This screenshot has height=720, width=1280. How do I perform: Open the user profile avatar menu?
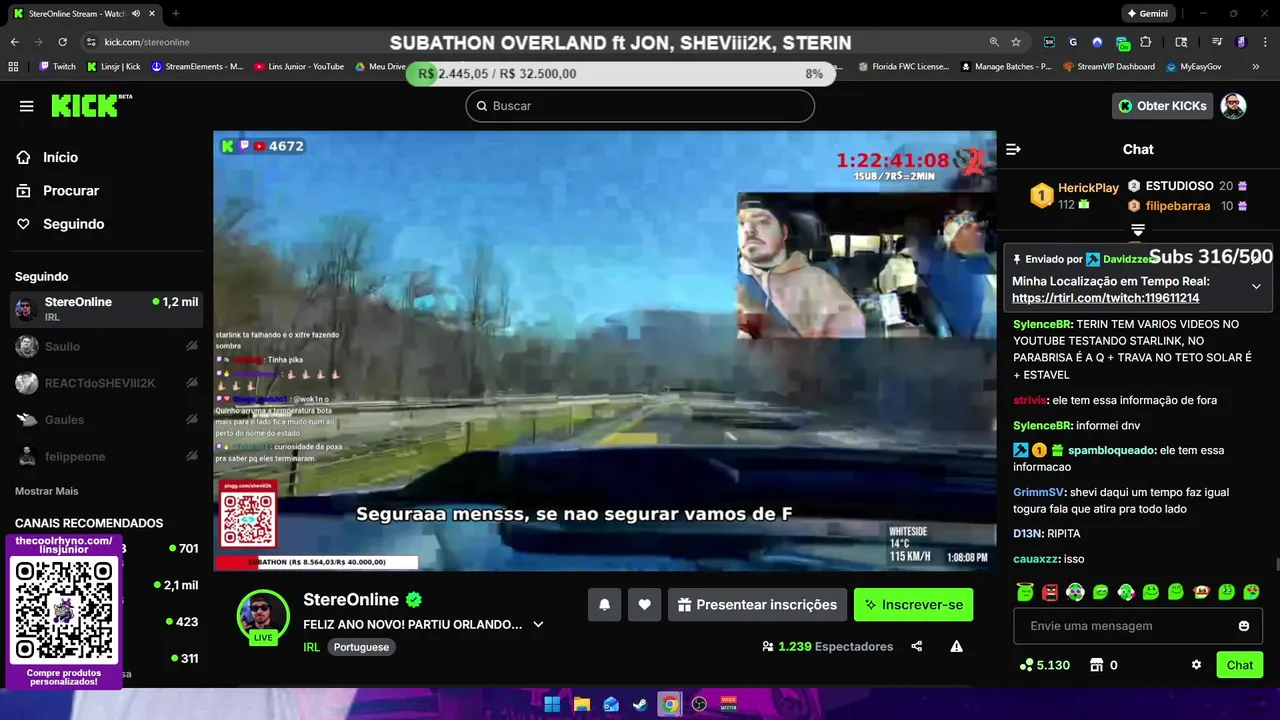pyautogui.click(x=1233, y=106)
